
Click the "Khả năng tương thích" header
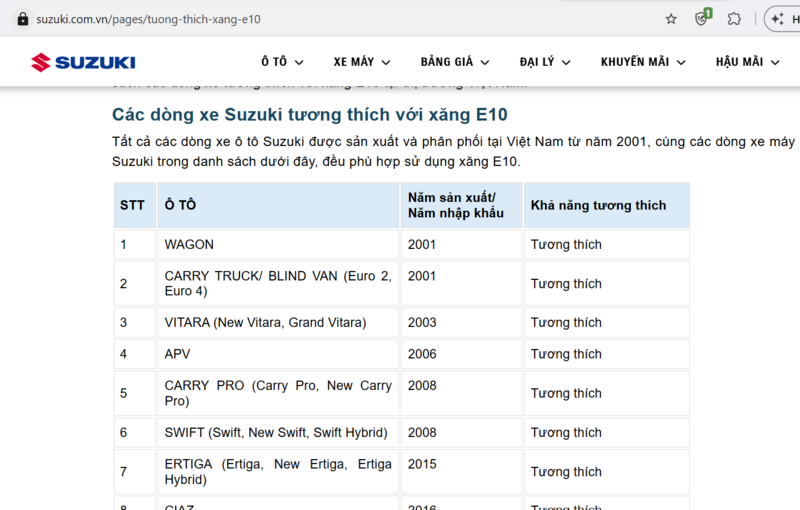click(607, 205)
